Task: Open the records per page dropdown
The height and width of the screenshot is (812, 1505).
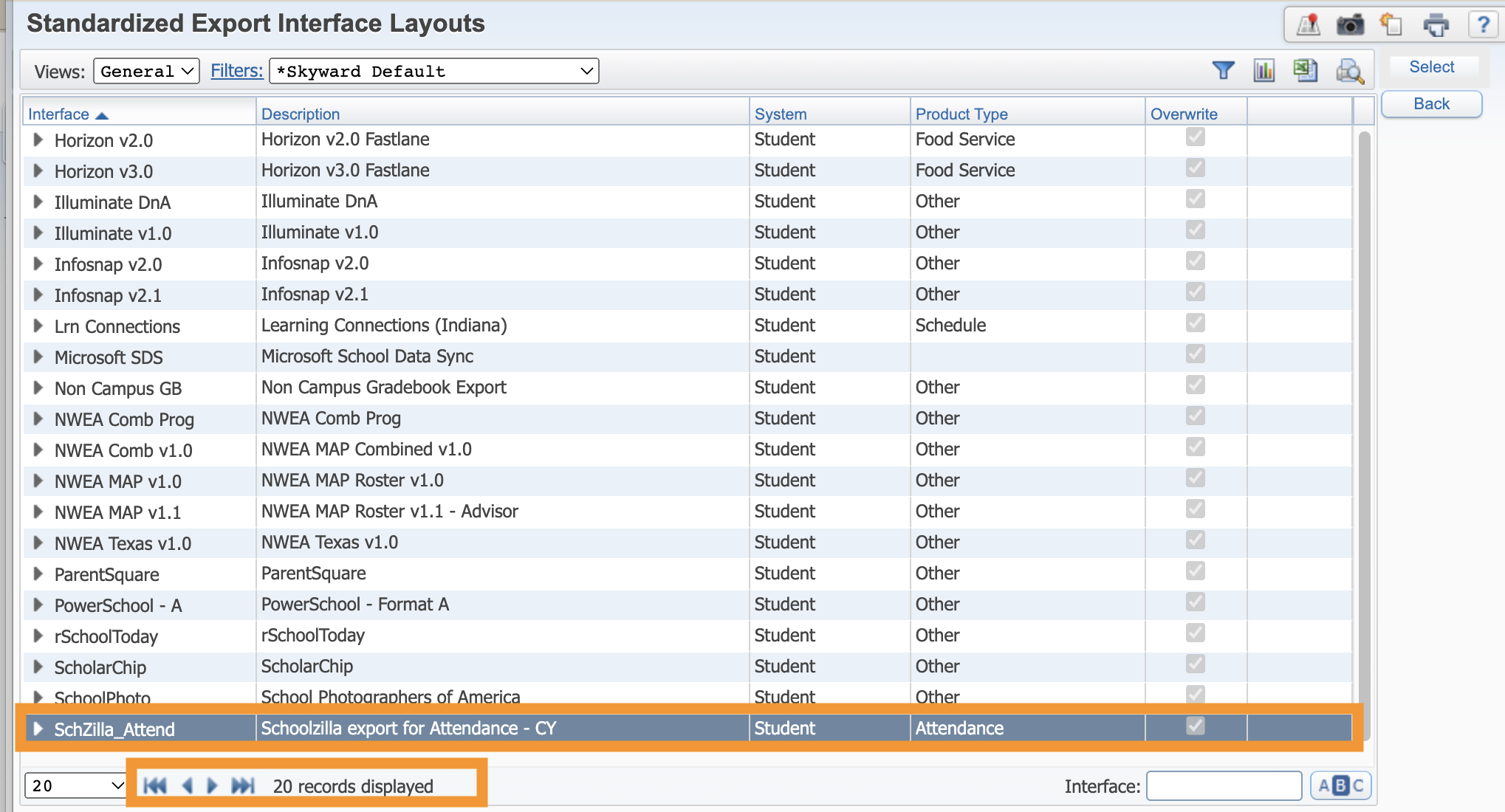Action: click(x=75, y=785)
